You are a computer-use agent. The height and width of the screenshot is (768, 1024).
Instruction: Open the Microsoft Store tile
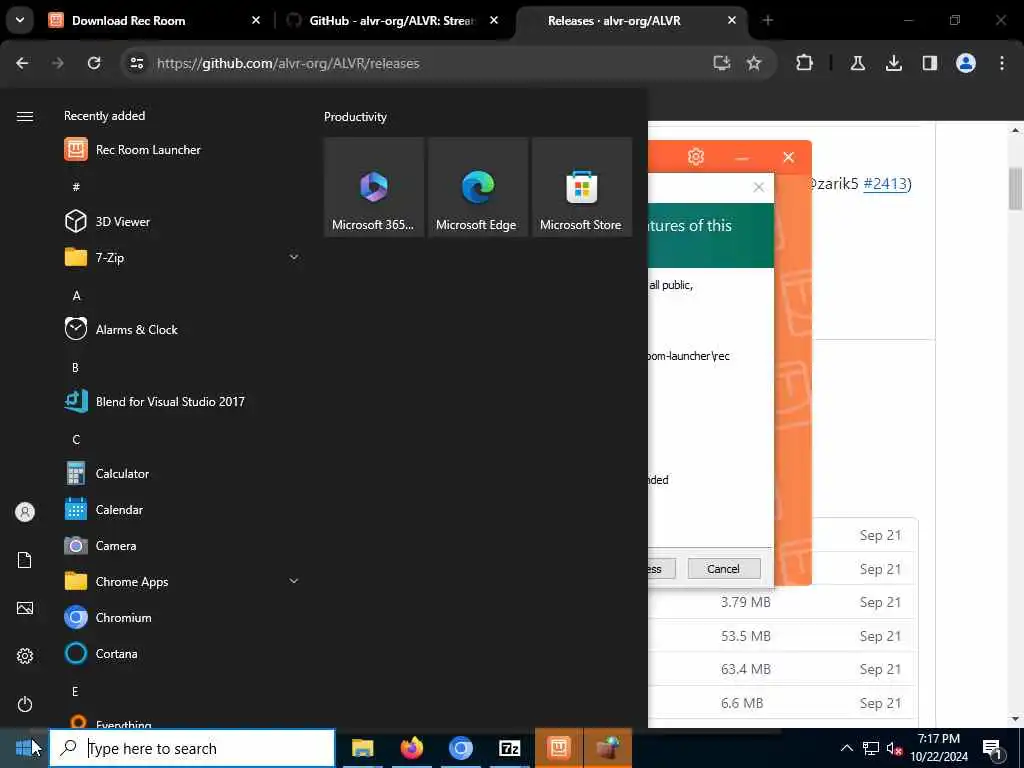pos(581,187)
